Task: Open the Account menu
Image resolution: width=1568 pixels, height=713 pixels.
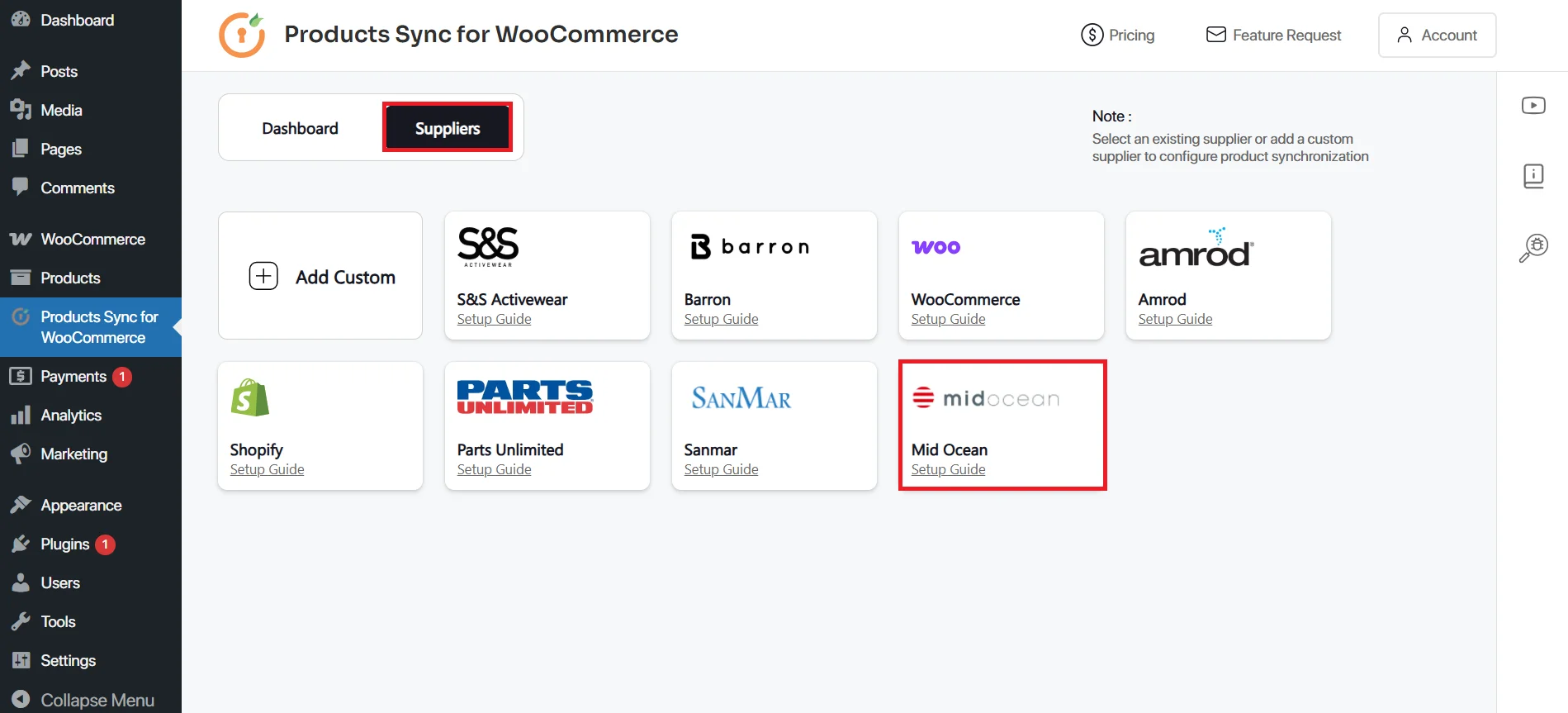Action: coord(1437,35)
